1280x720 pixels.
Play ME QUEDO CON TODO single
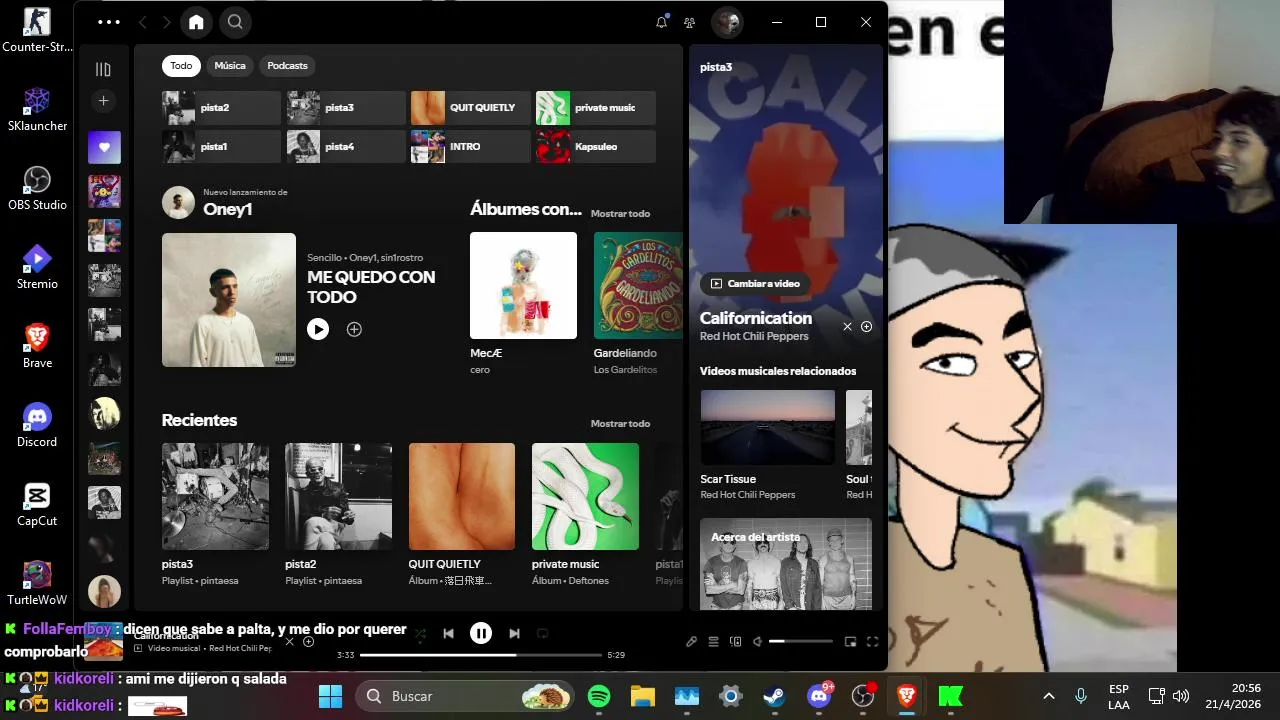tap(318, 329)
